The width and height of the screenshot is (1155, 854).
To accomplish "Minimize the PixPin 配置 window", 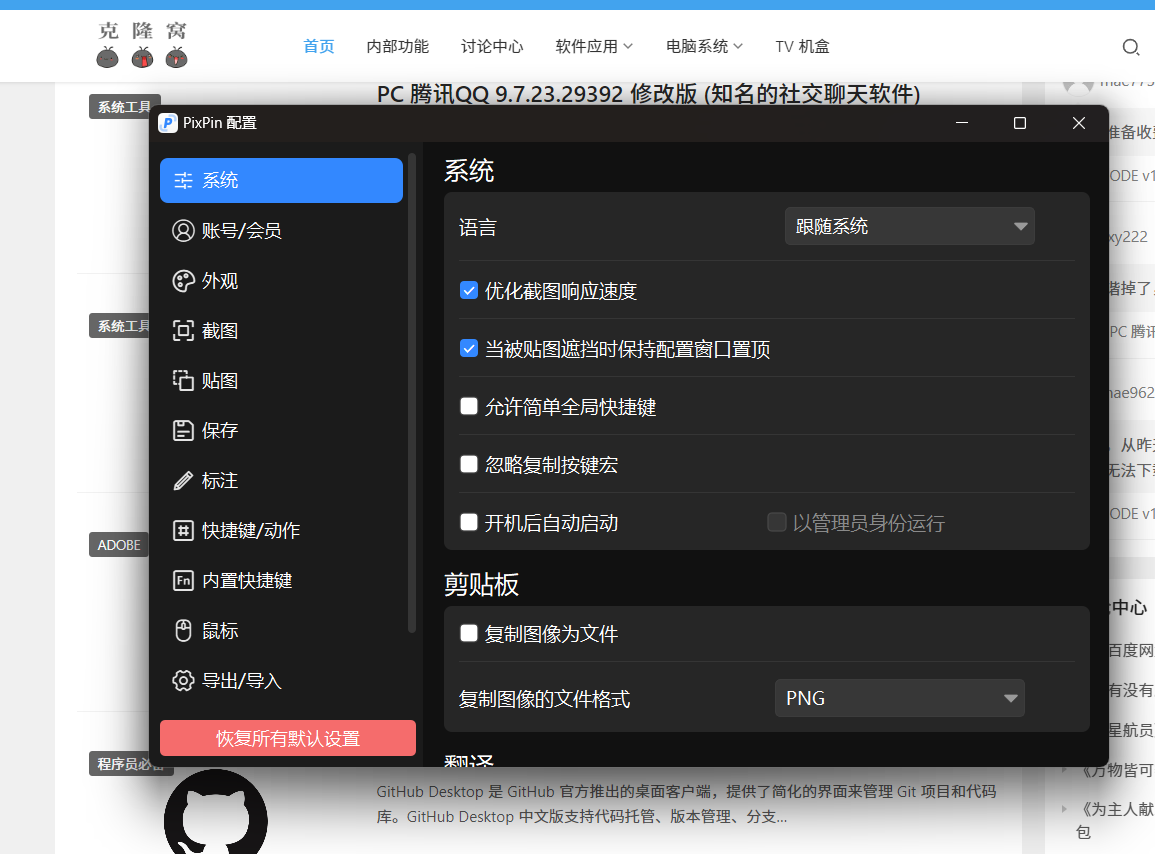I will (961, 123).
